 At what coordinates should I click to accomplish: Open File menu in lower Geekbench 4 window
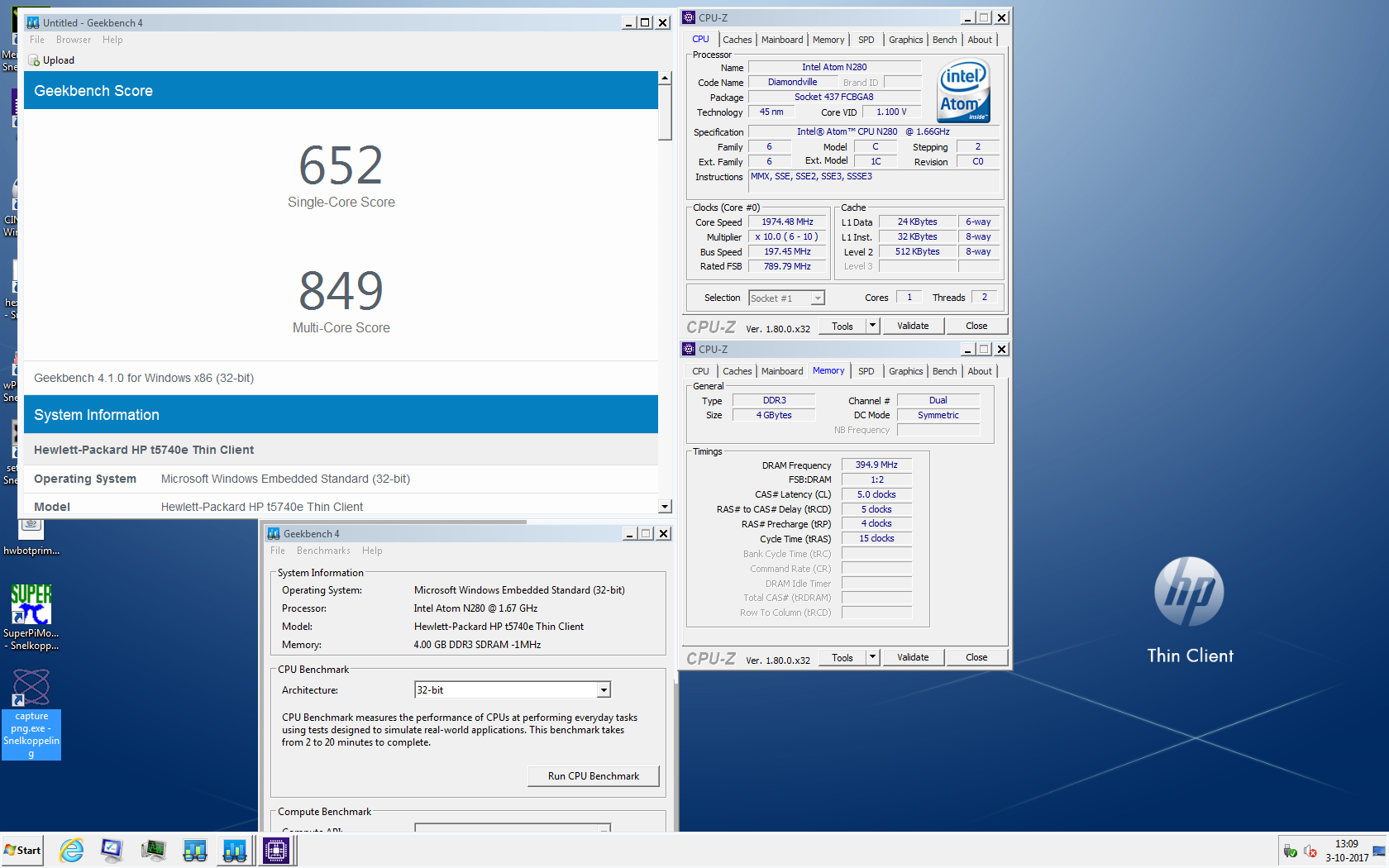(x=278, y=551)
